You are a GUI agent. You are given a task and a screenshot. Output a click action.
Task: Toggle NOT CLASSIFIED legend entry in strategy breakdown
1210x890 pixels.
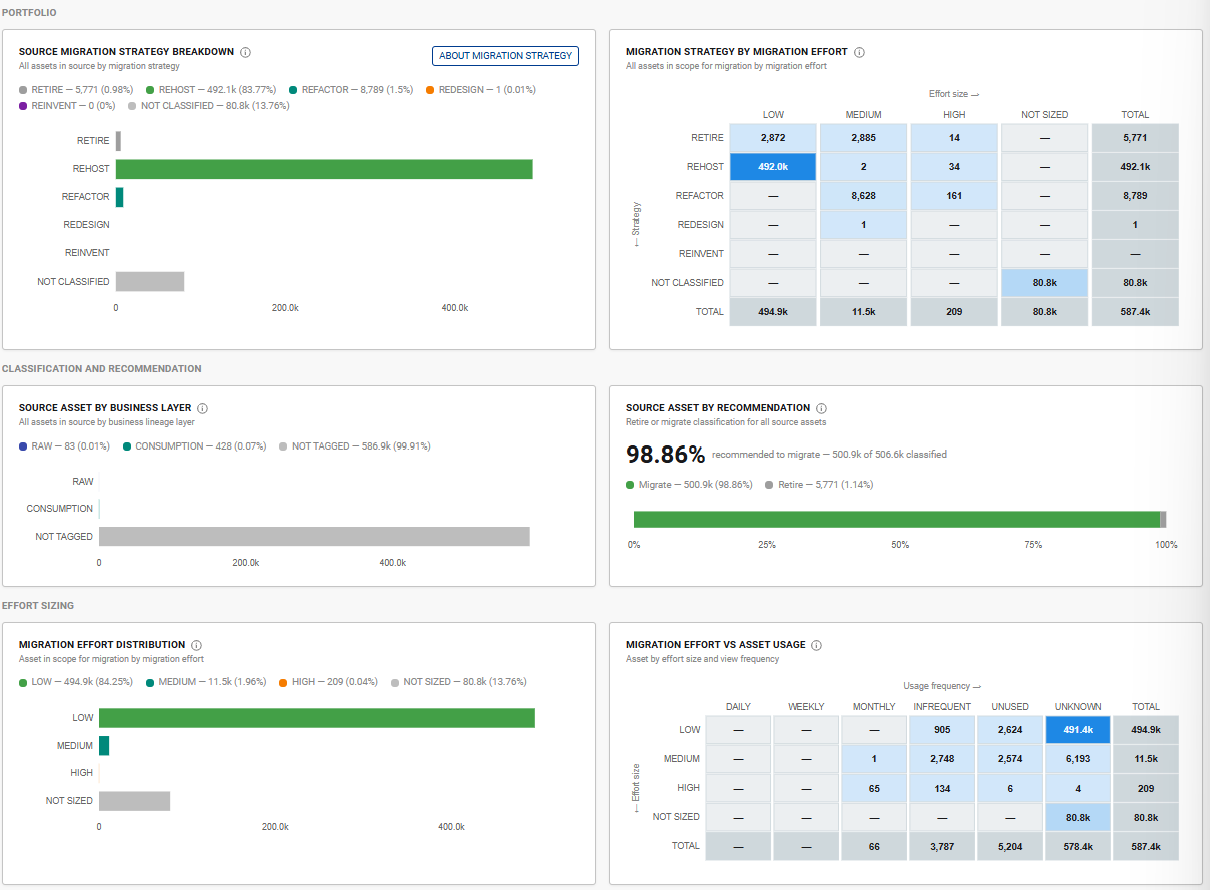point(208,105)
